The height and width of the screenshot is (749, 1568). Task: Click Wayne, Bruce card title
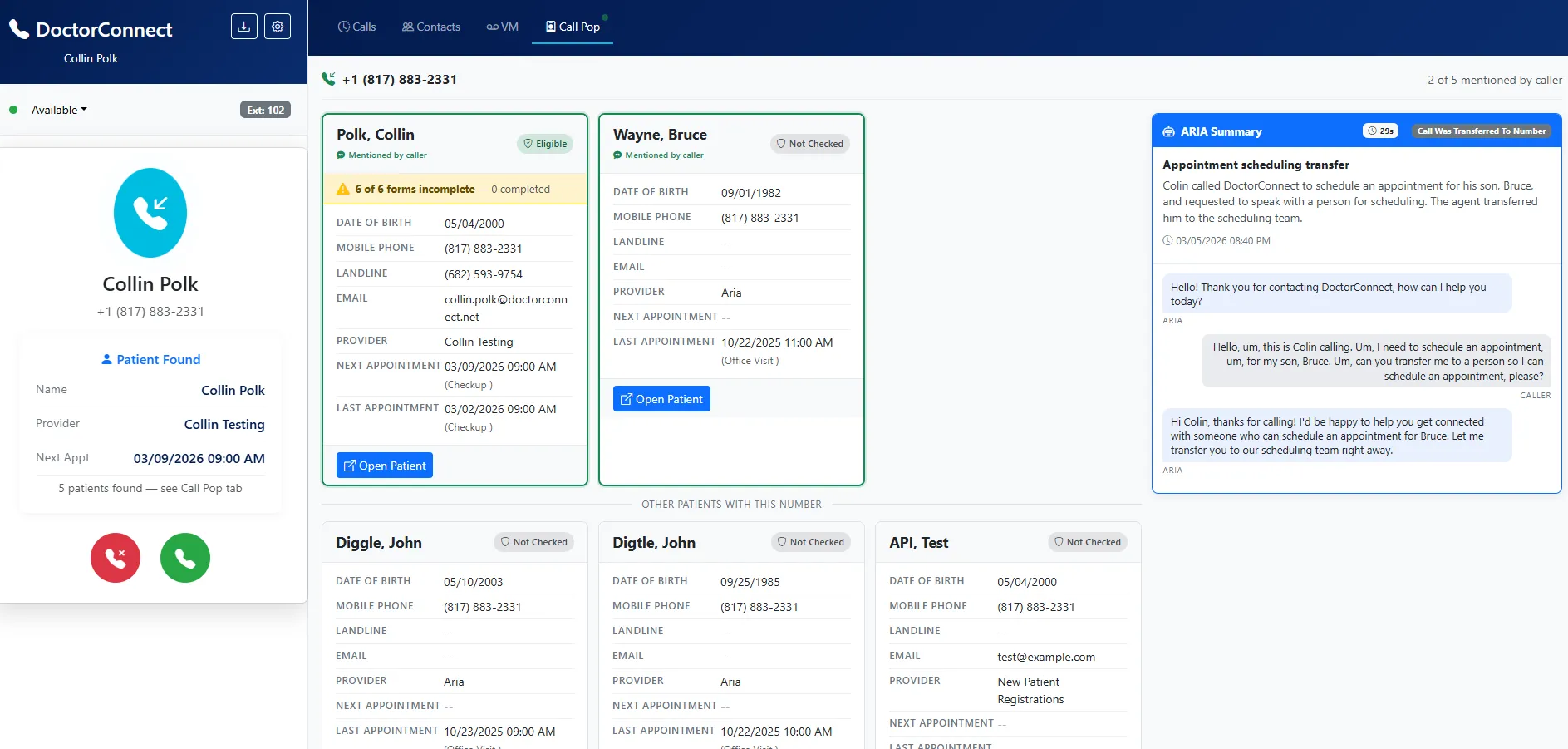click(x=660, y=134)
